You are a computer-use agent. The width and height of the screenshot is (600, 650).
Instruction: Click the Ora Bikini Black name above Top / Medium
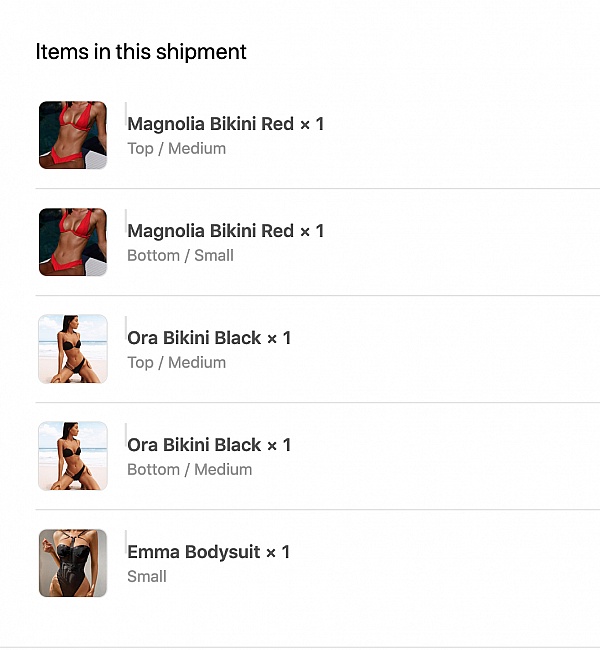(x=194, y=338)
